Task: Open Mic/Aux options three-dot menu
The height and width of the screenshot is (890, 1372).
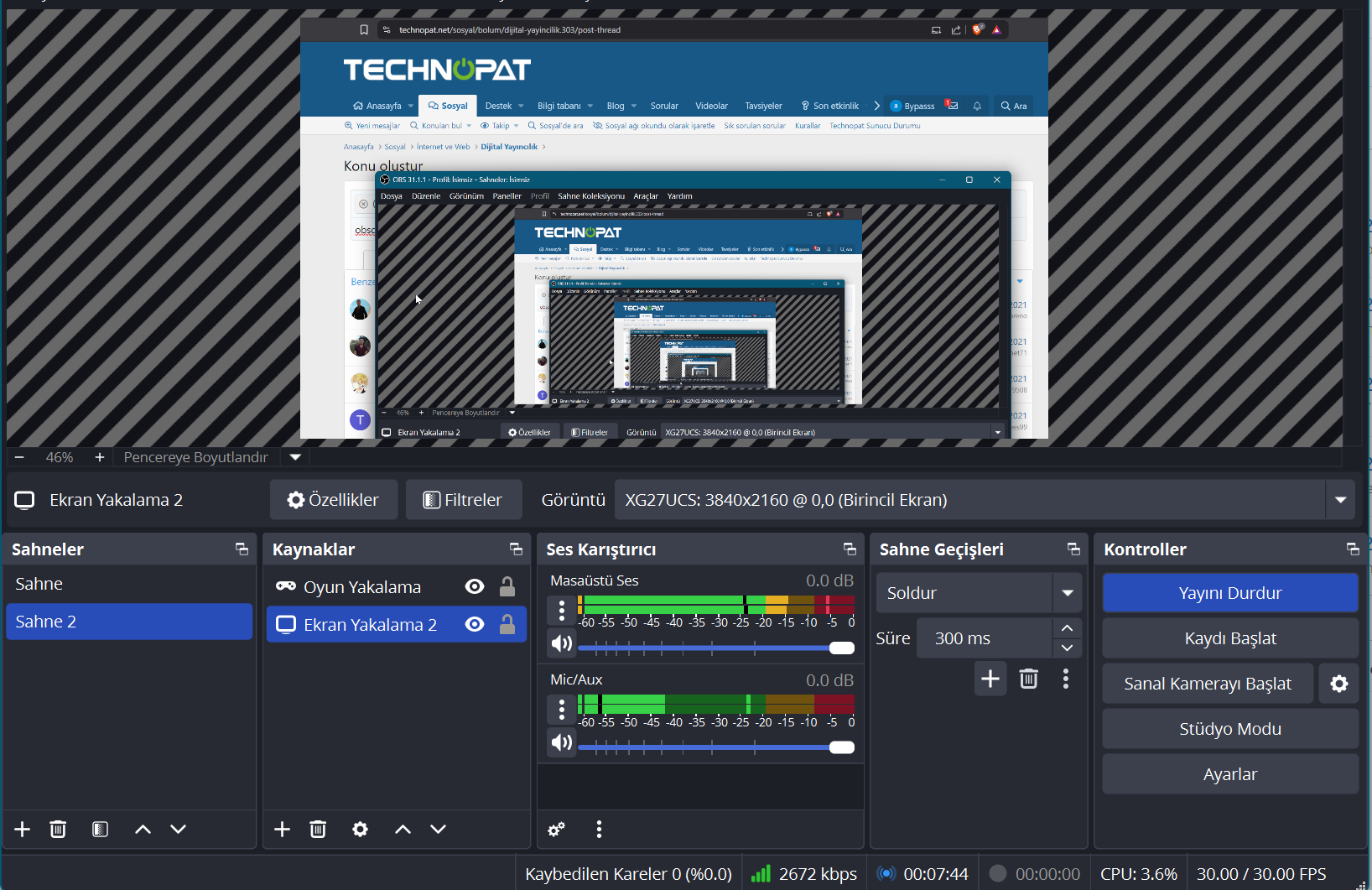Action: [562, 710]
